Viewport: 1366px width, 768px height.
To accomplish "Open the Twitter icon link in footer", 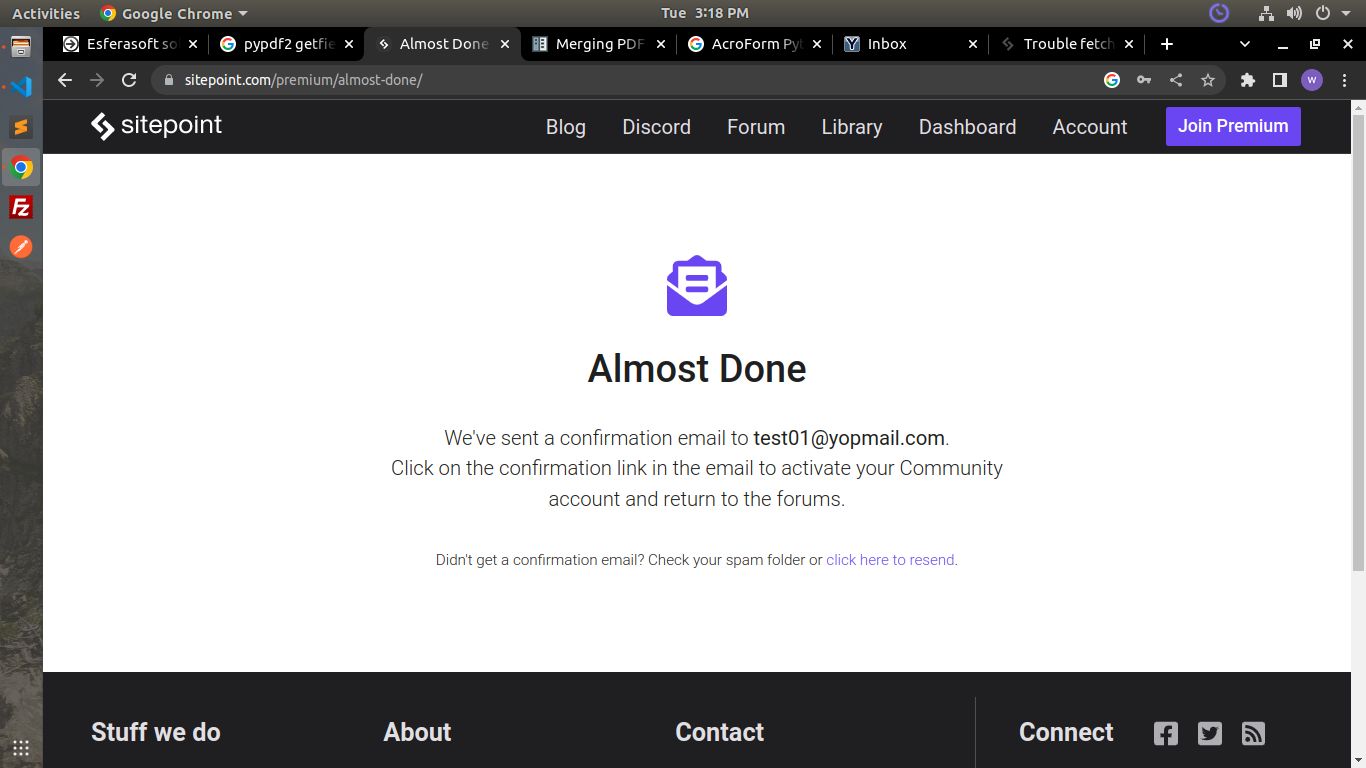I will 1210,733.
